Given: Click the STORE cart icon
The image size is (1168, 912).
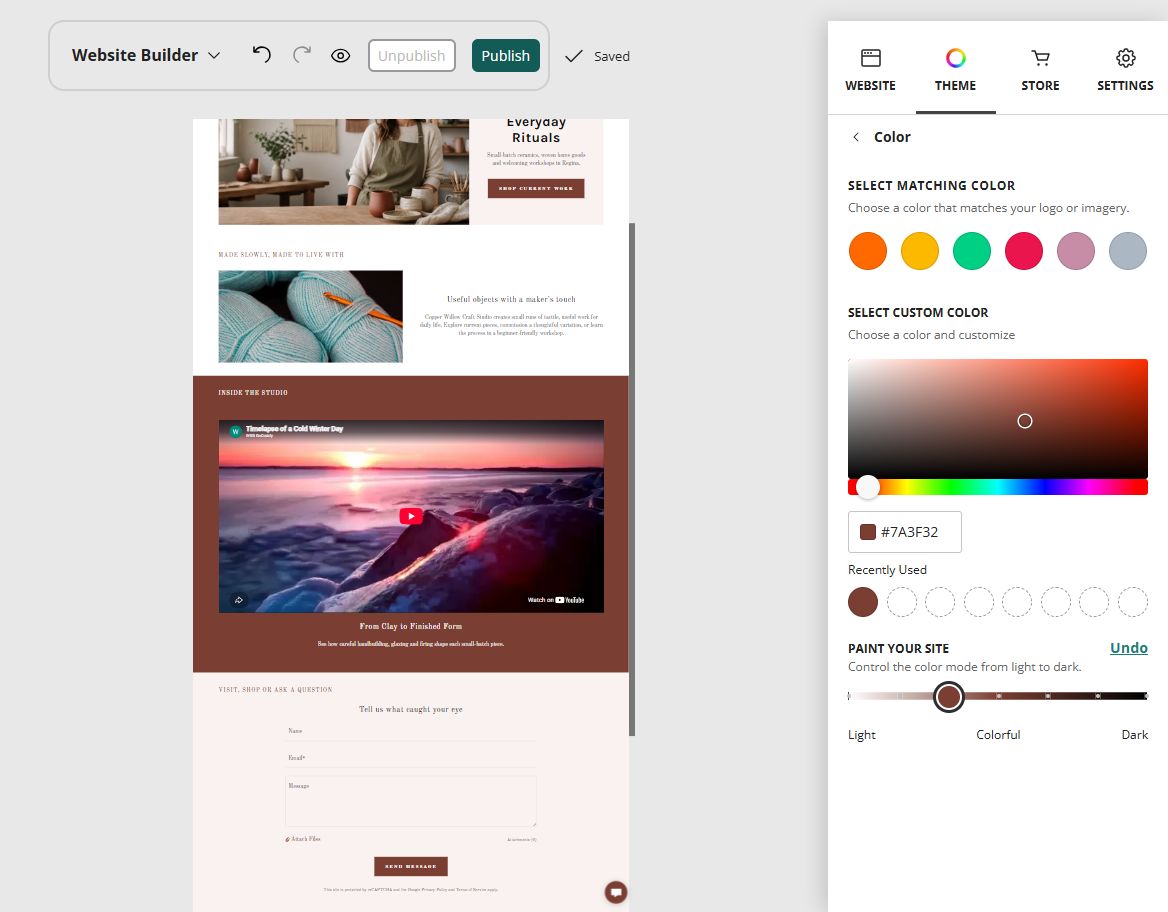Looking at the screenshot, I should click(1040, 57).
